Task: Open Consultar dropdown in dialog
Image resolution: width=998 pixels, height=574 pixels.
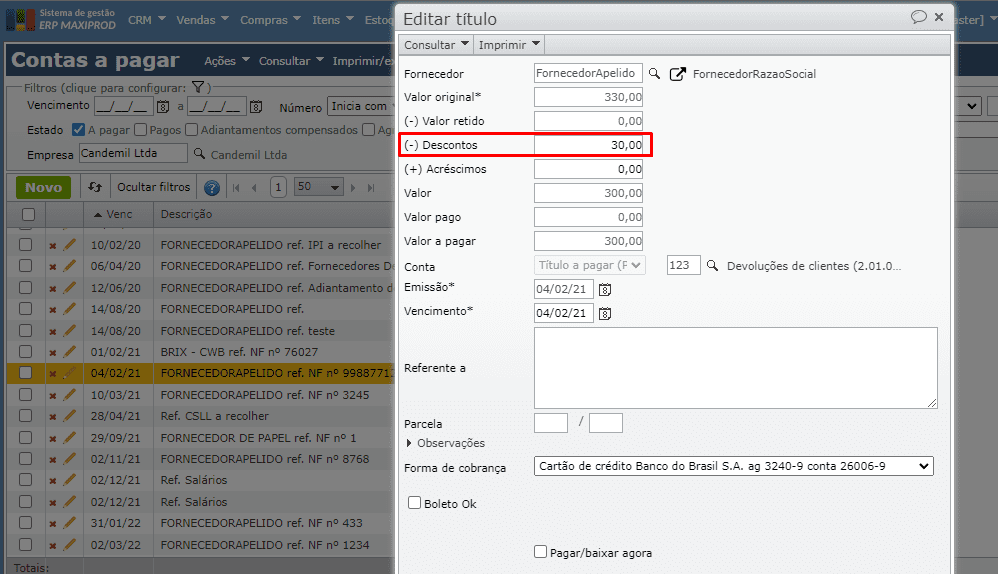Action: pos(435,45)
